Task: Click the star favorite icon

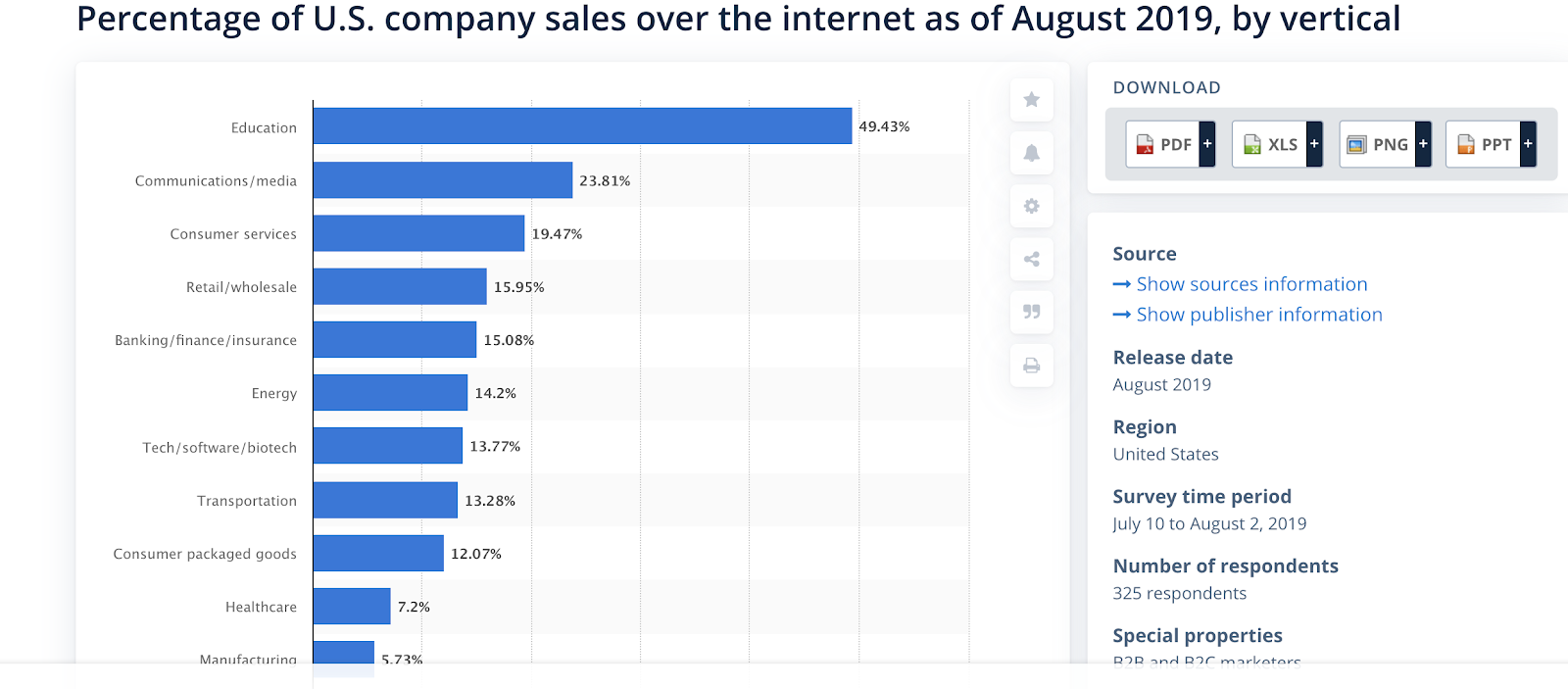Action: point(1031,100)
